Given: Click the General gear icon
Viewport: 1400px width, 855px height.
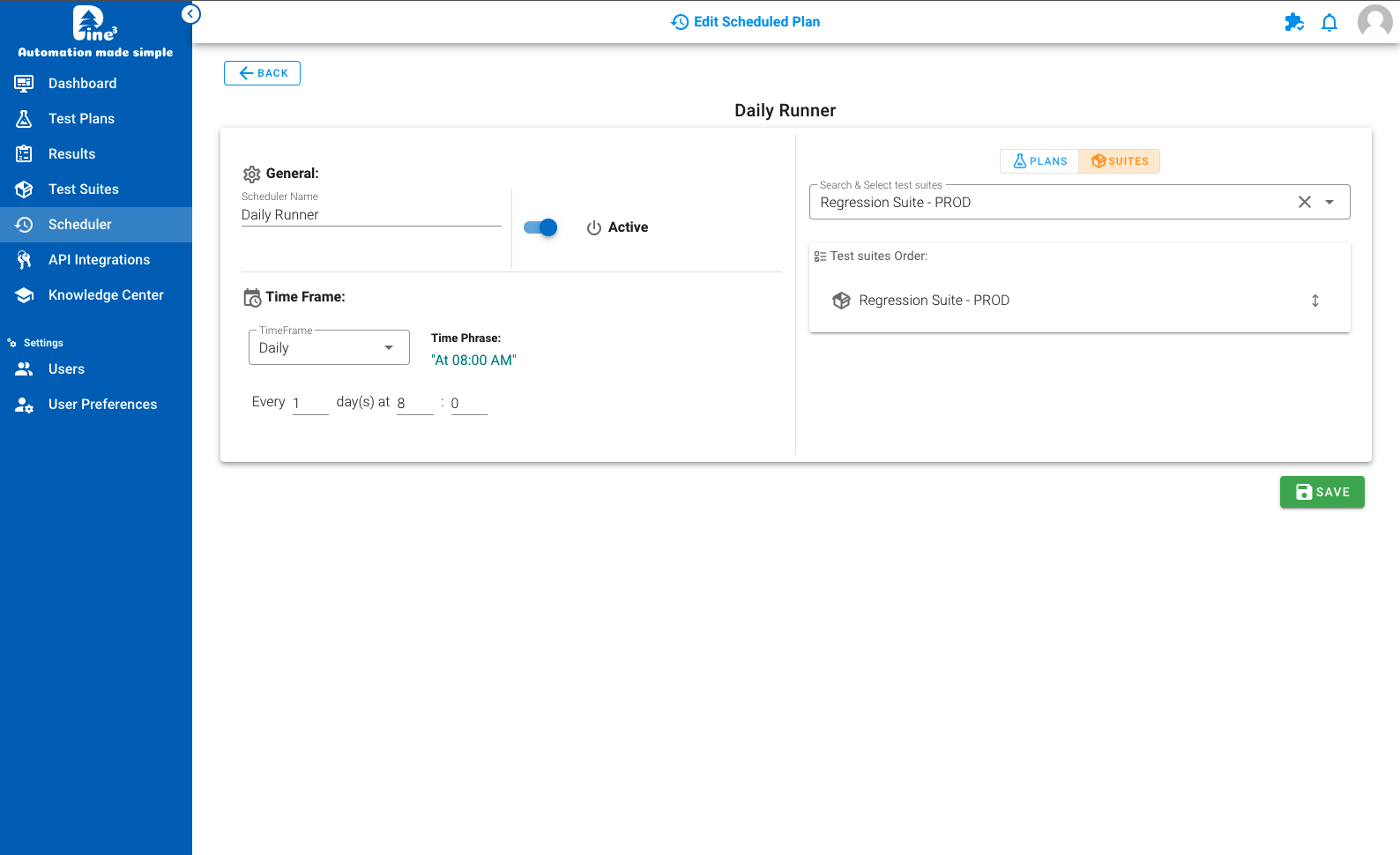Looking at the screenshot, I should coord(252,174).
